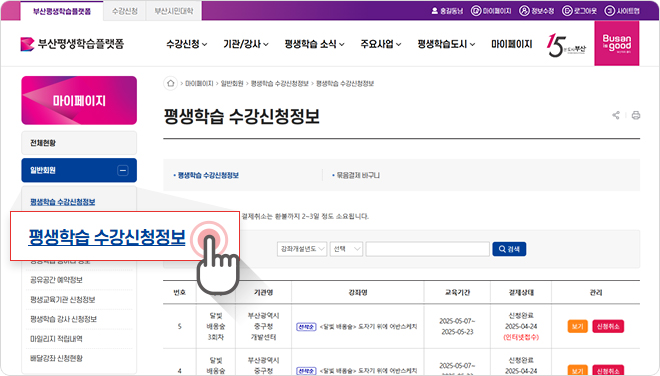Click 신청취소 for course number 5
660x376 pixels.
point(608,326)
